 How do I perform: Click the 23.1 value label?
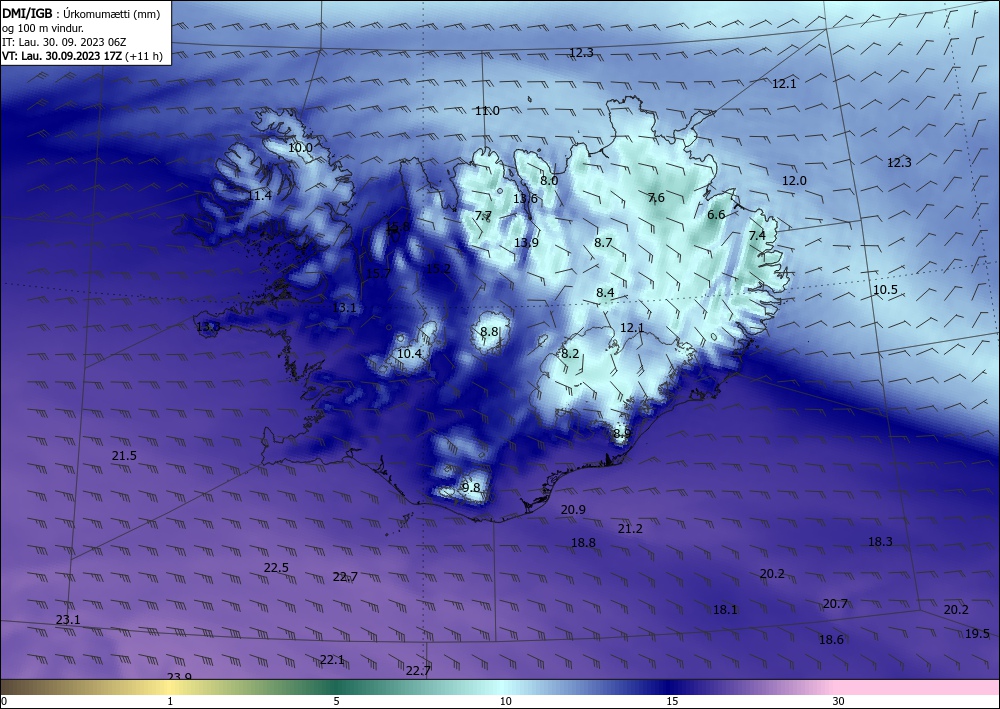pyautogui.click(x=68, y=620)
